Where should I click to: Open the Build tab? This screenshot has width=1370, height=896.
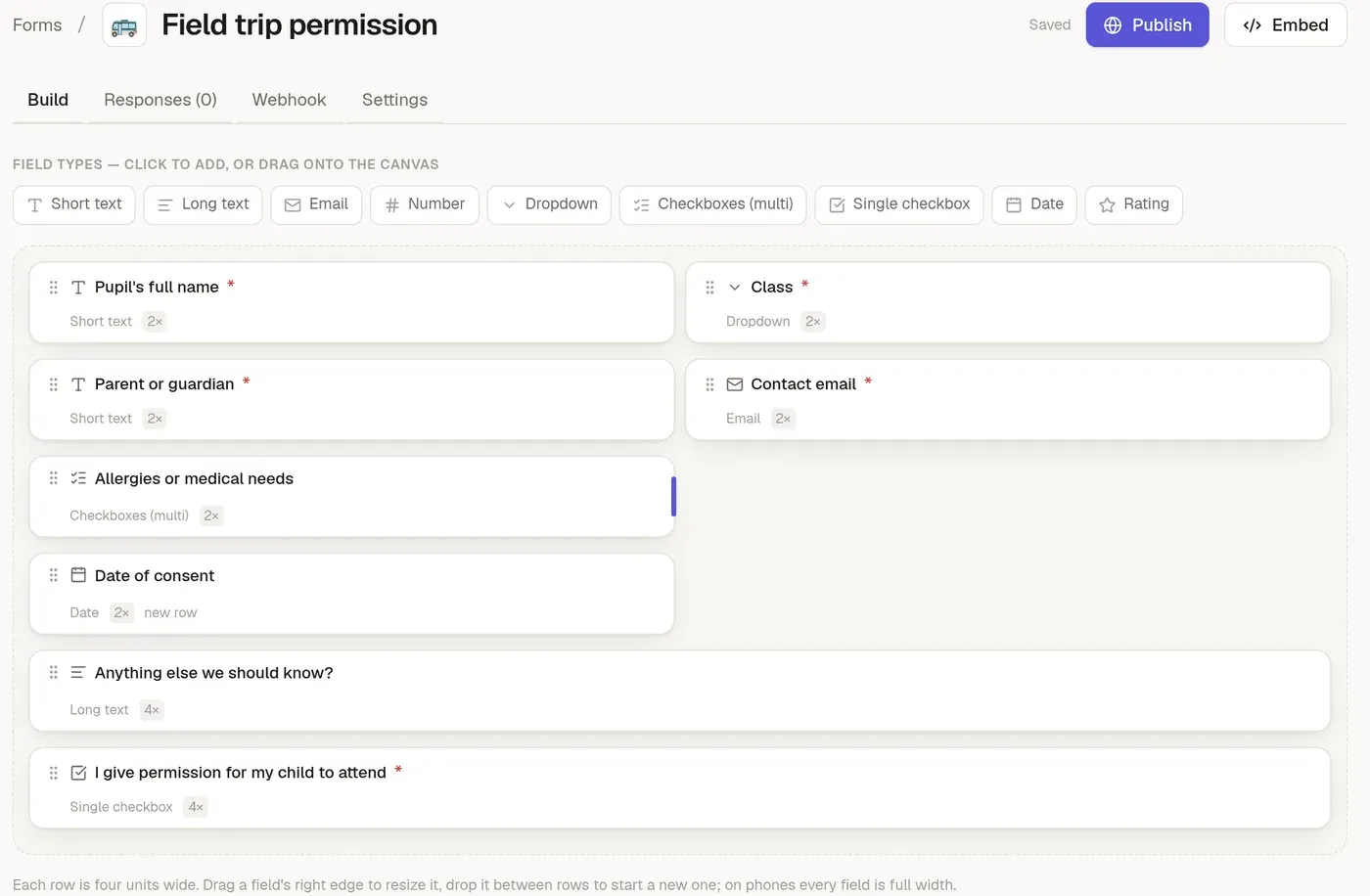click(x=48, y=100)
